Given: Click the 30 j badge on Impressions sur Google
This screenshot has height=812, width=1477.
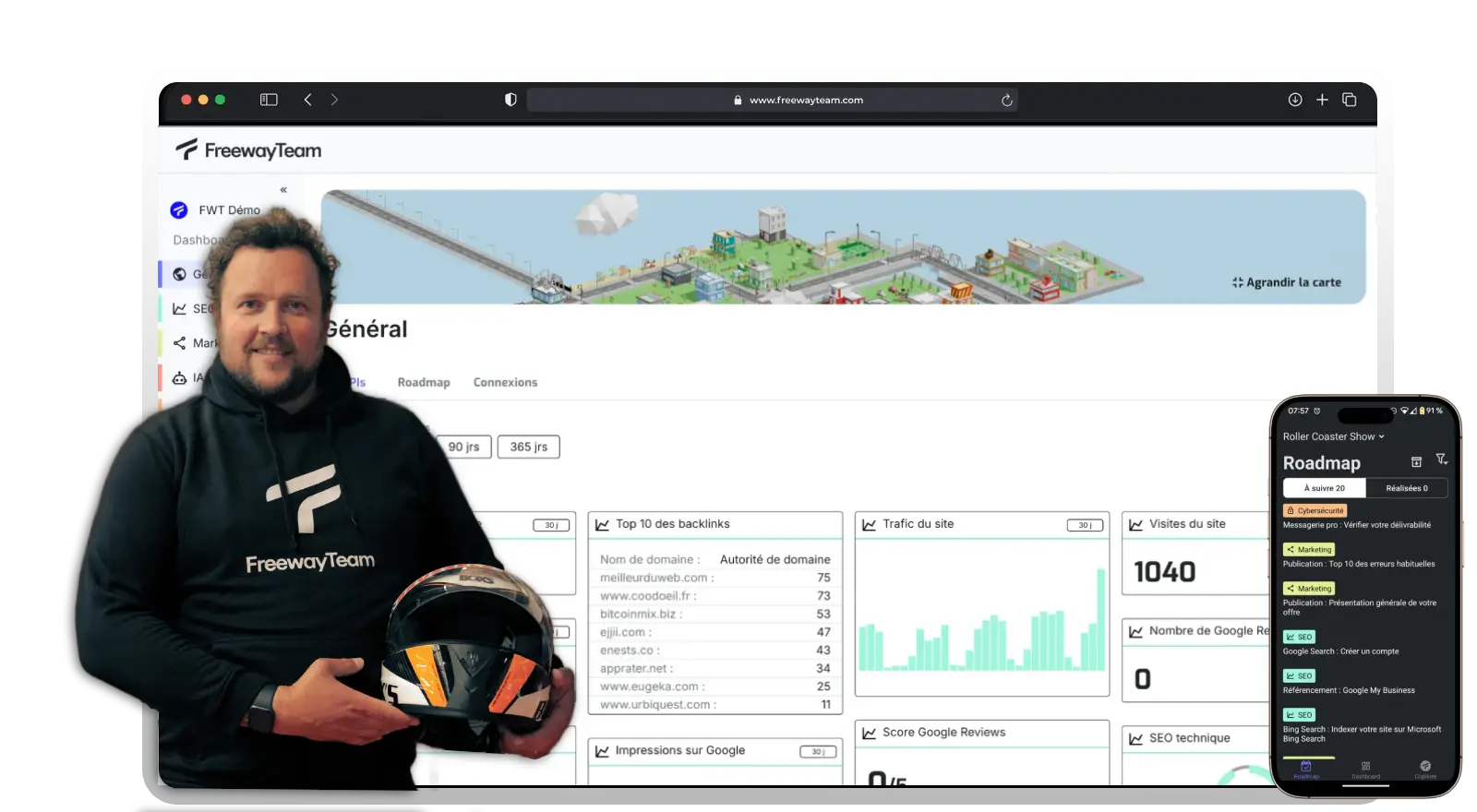Looking at the screenshot, I should (x=818, y=752).
